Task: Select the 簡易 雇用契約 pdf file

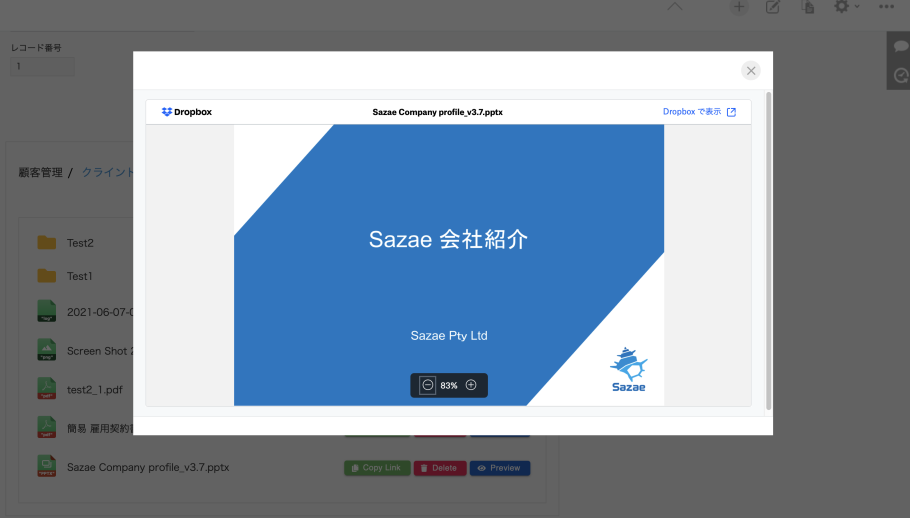Action: coord(100,429)
